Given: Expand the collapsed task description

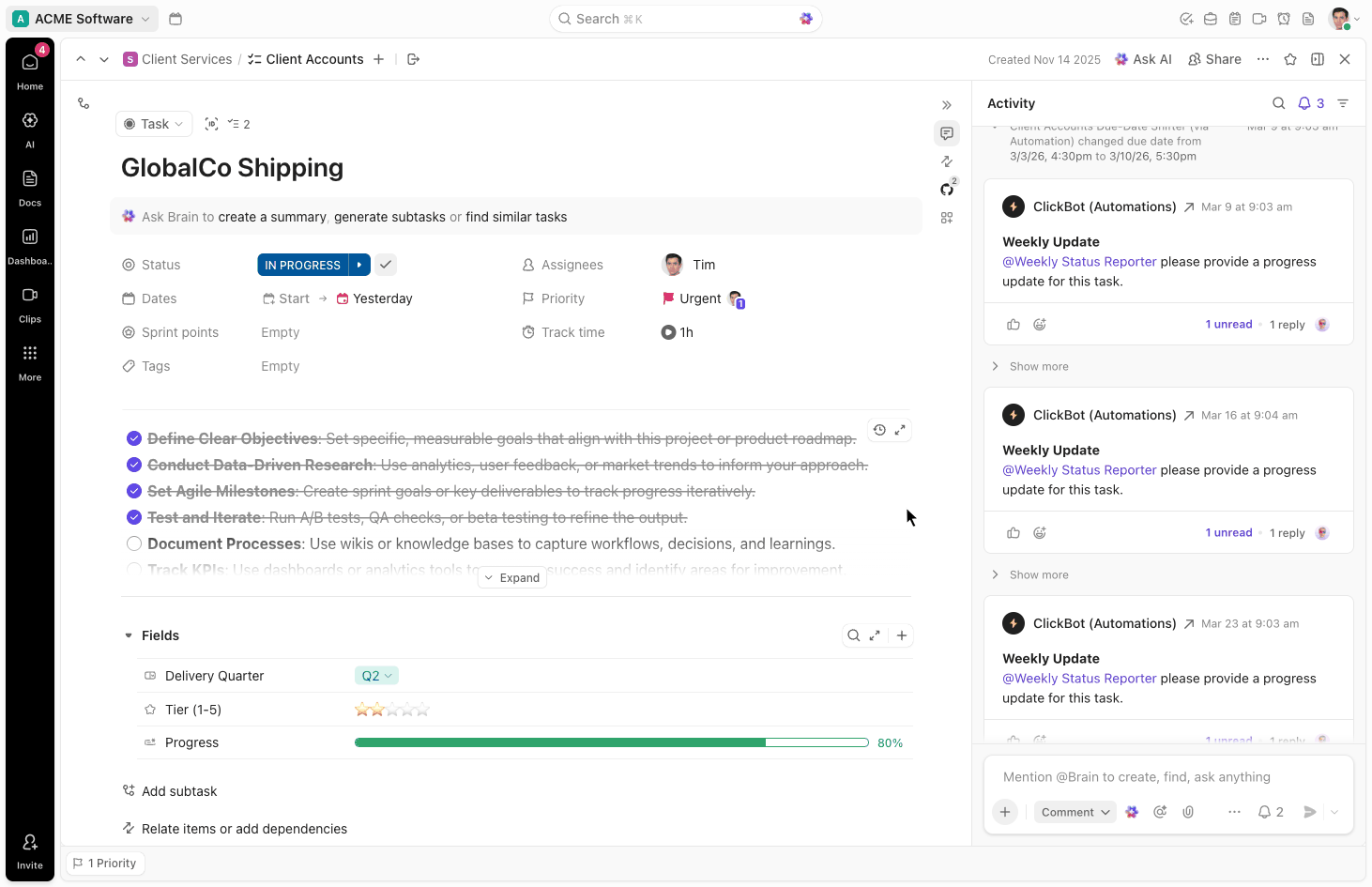Looking at the screenshot, I should pos(512,578).
